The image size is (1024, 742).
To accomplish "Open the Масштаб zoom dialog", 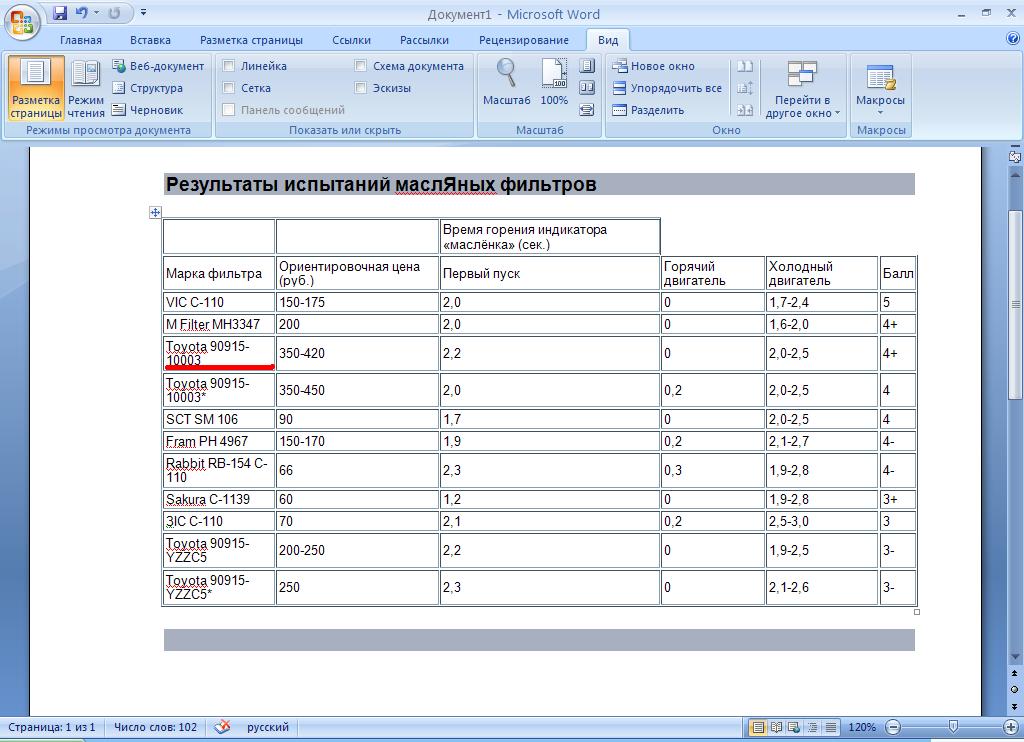I will click(506, 82).
